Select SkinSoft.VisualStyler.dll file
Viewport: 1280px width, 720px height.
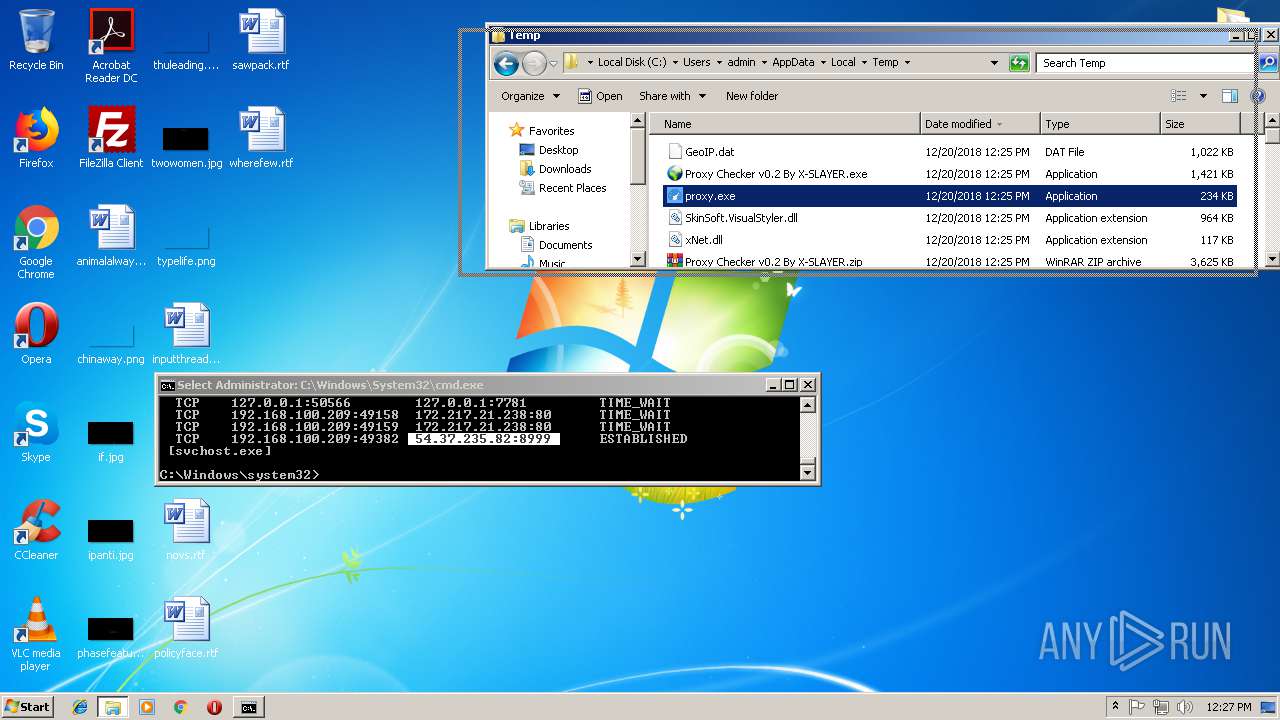tap(950, 218)
